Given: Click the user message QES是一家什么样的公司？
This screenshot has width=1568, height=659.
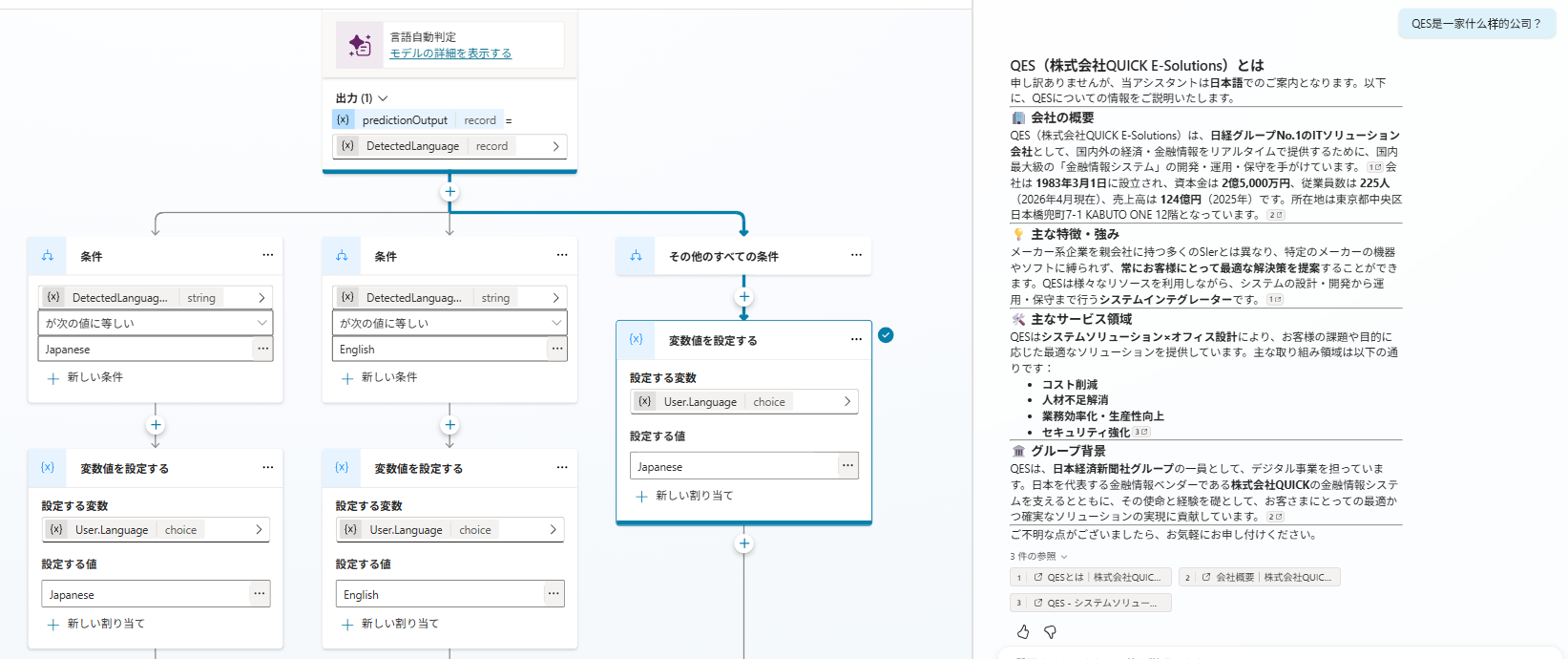Looking at the screenshot, I should tap(1476, 24).
